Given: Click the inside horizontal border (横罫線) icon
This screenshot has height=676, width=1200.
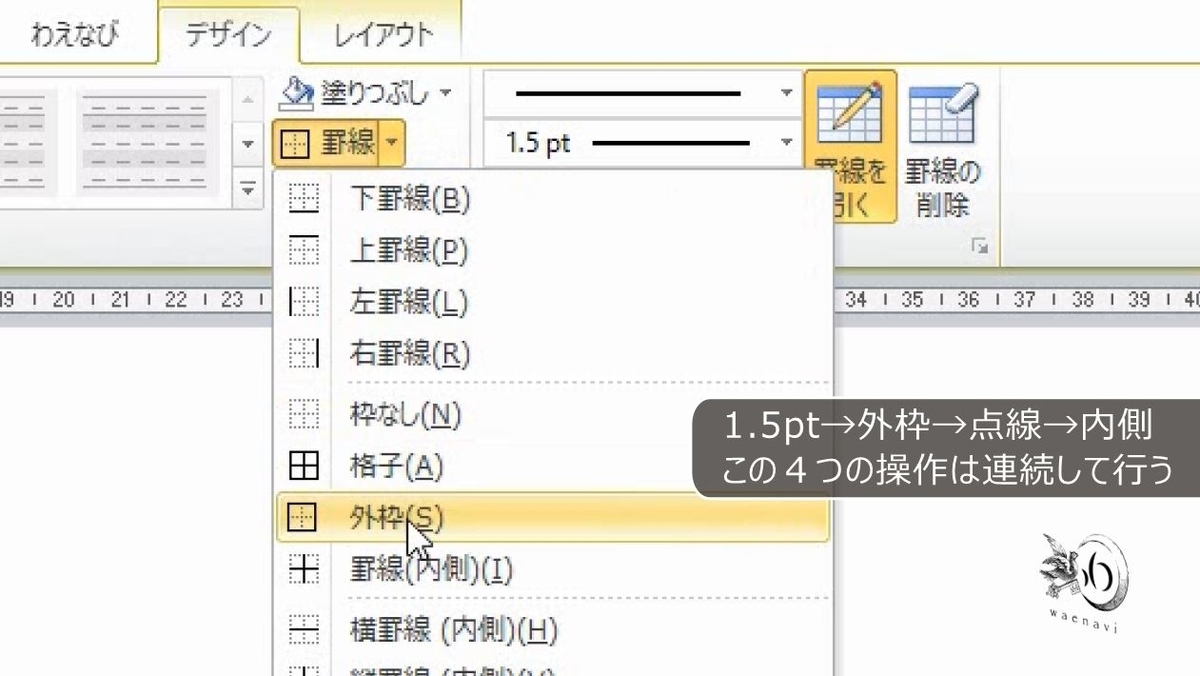Looking at the screenshot, I should click(x=303, y=629).
